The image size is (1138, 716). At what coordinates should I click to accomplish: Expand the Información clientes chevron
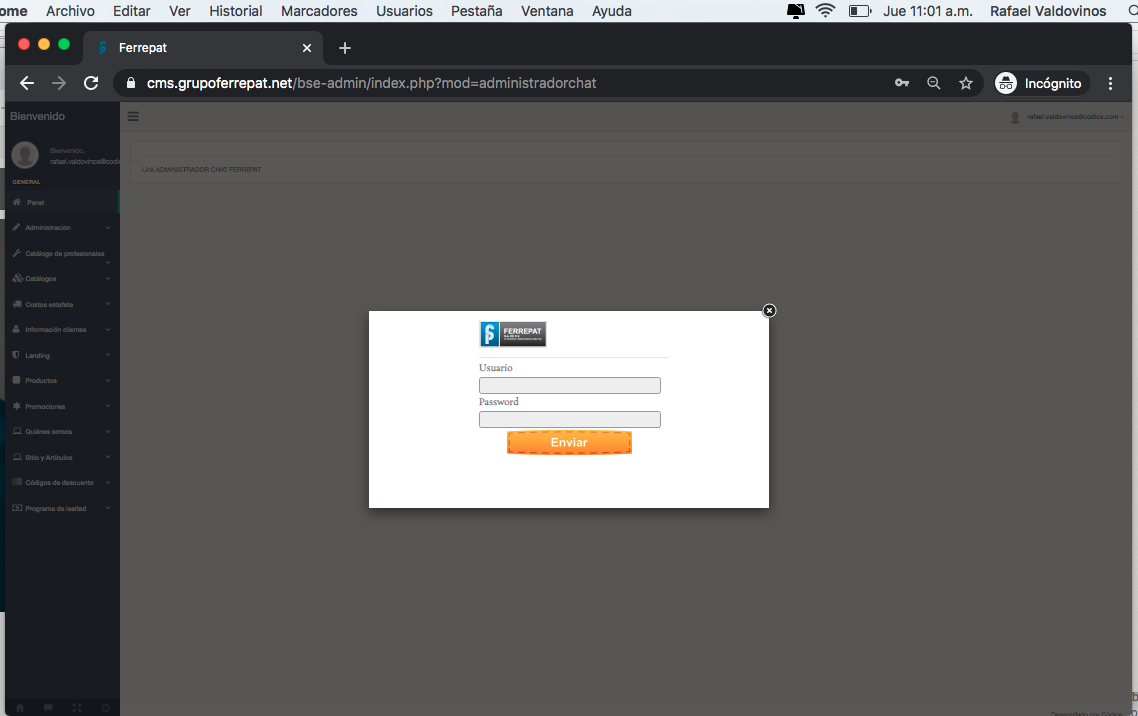(x=108, y=329)
